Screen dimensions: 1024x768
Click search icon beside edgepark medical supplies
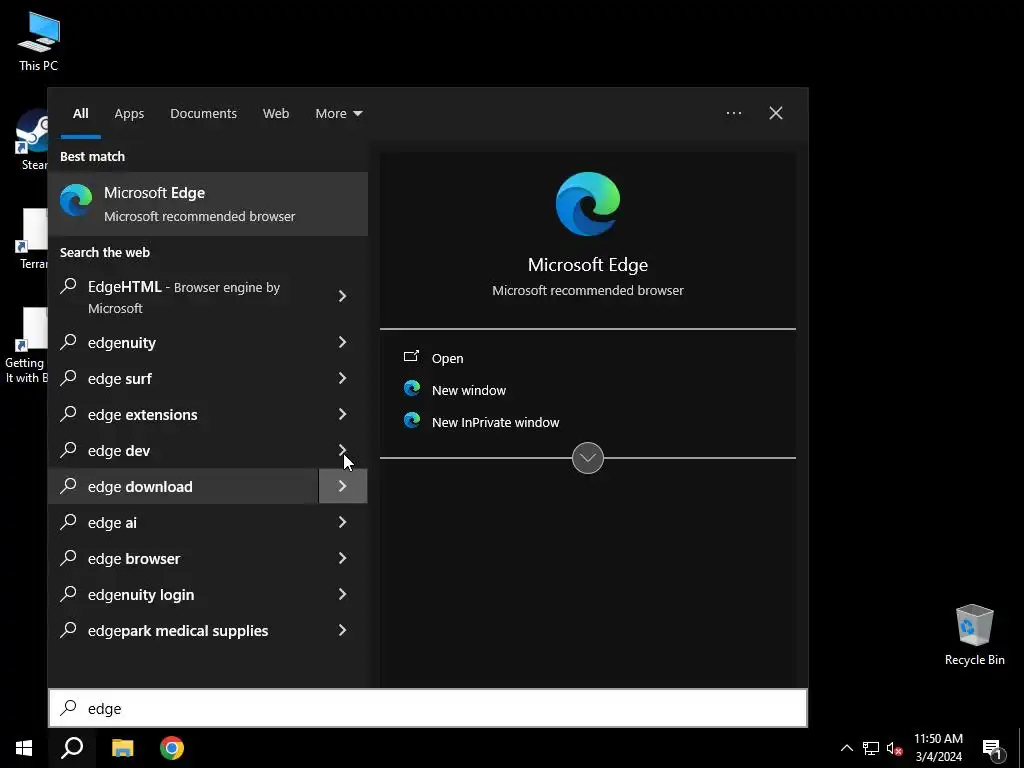pos(68,630)
